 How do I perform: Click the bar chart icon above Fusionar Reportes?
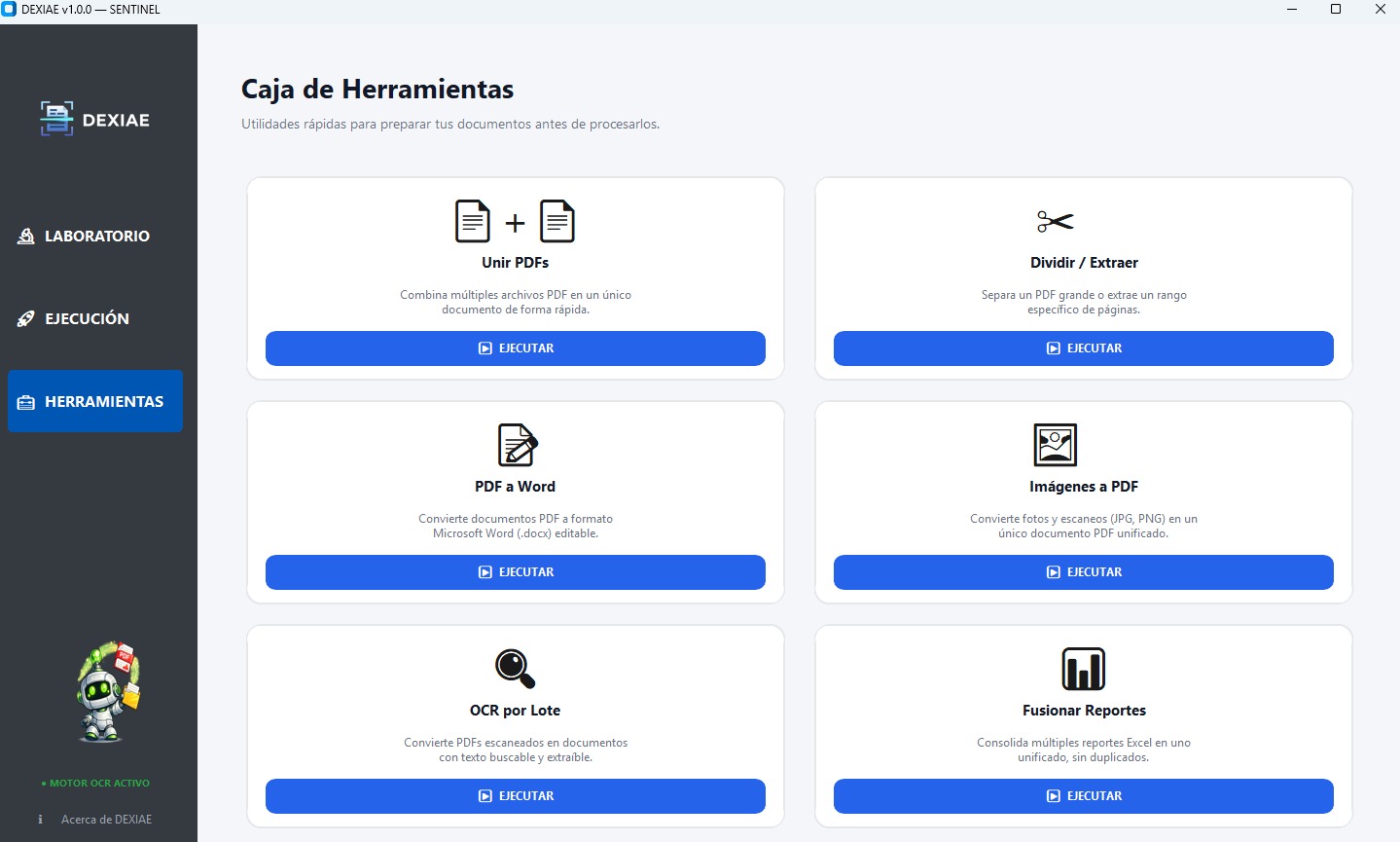coord(1084,669)
